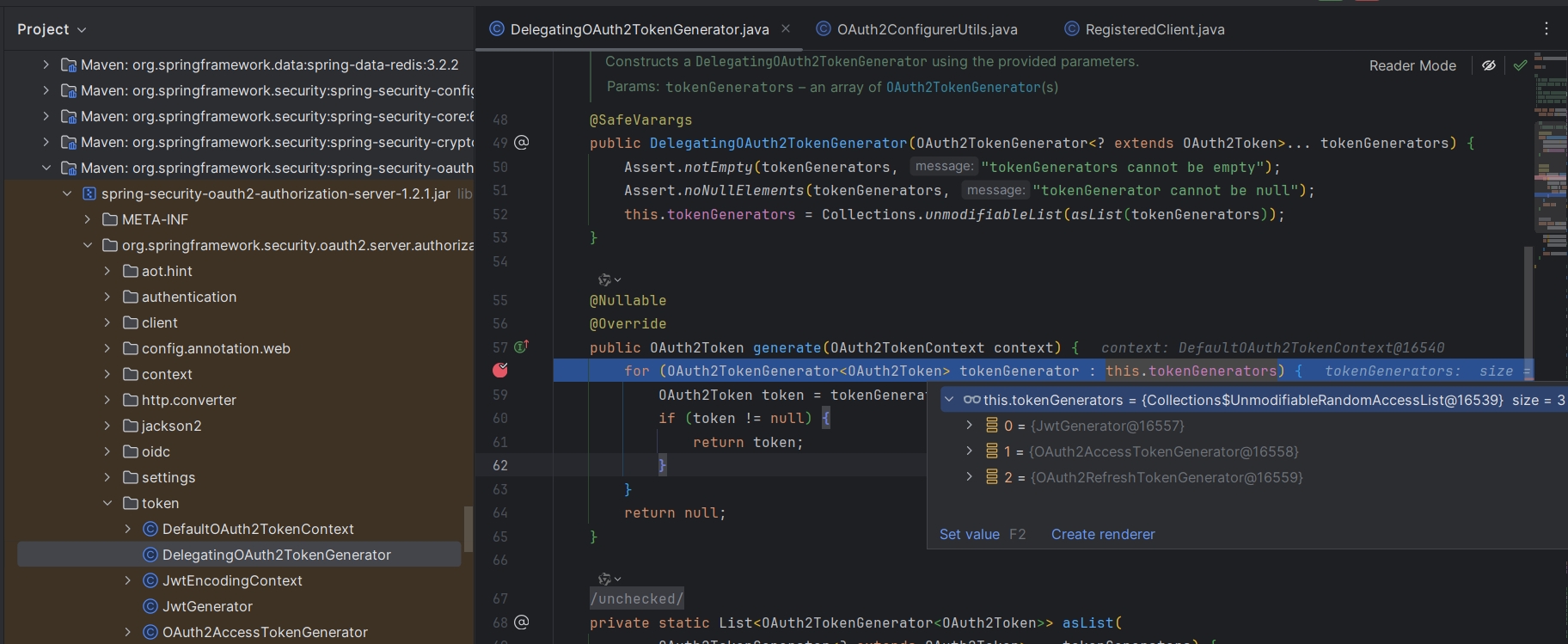Collapse the token folder

point(107,503)
